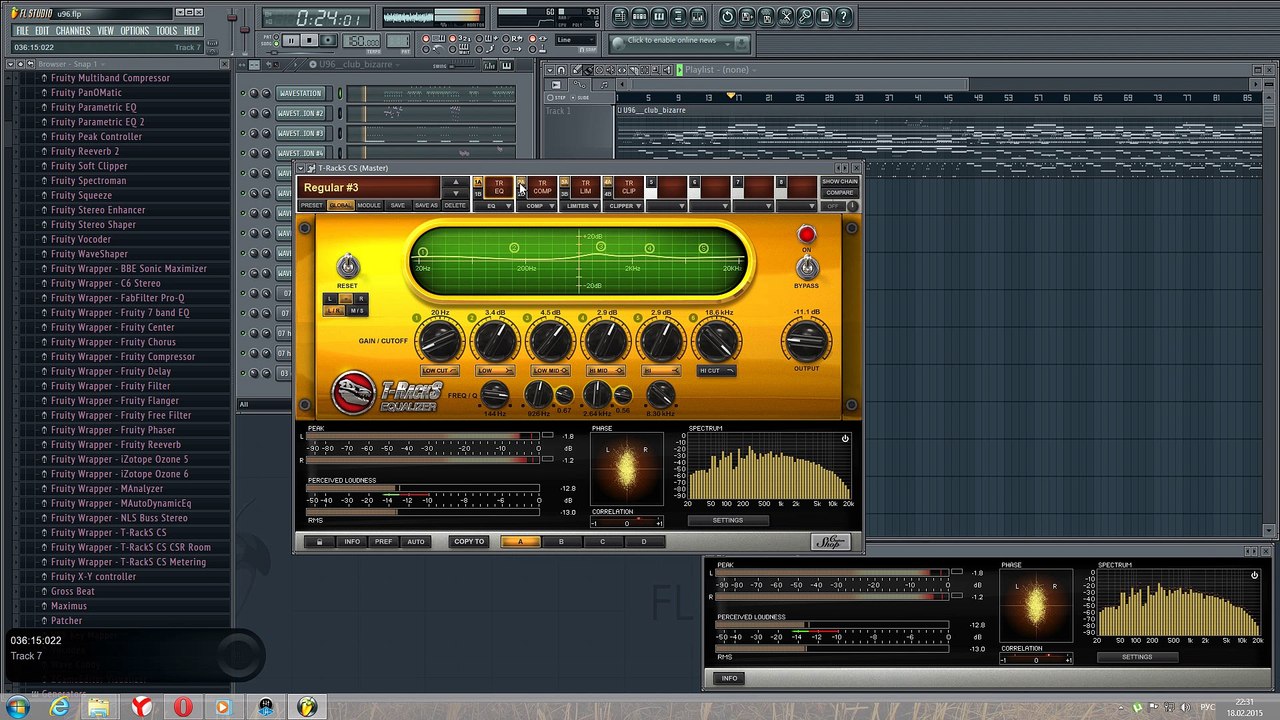Stop playback with the transport stop button

(x=309, y=40)
